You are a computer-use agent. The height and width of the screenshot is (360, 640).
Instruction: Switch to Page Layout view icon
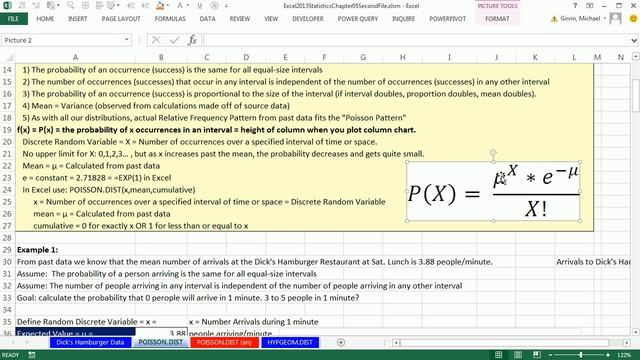[518, 355]
